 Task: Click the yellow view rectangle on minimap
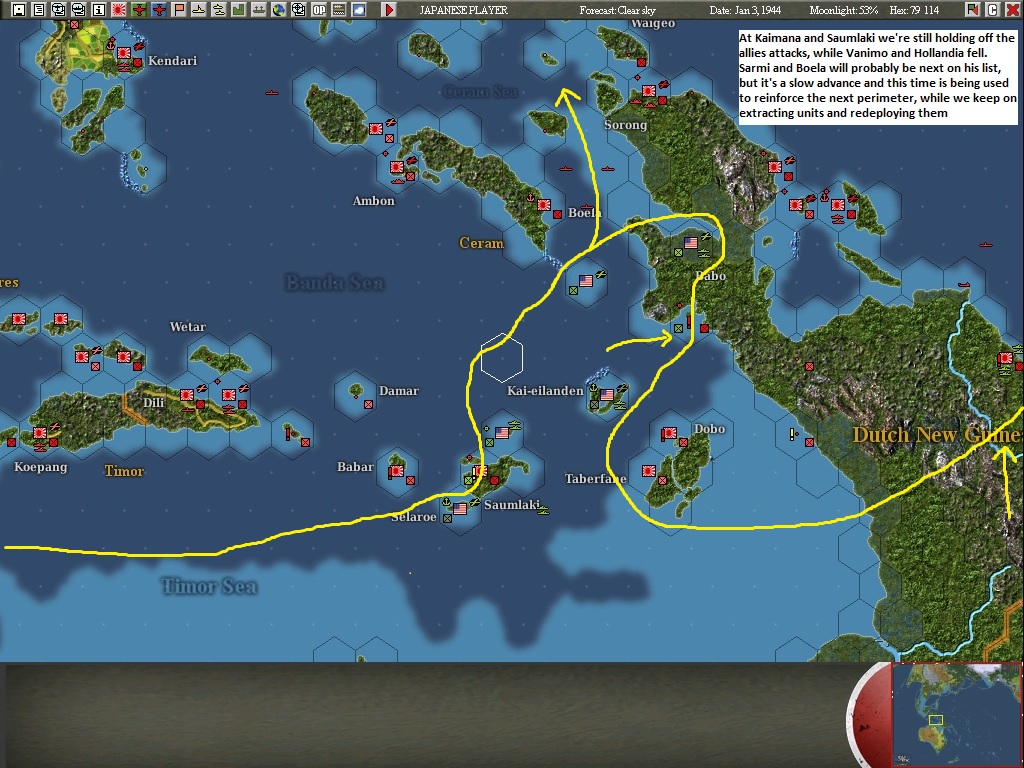(x=936, y=720)
